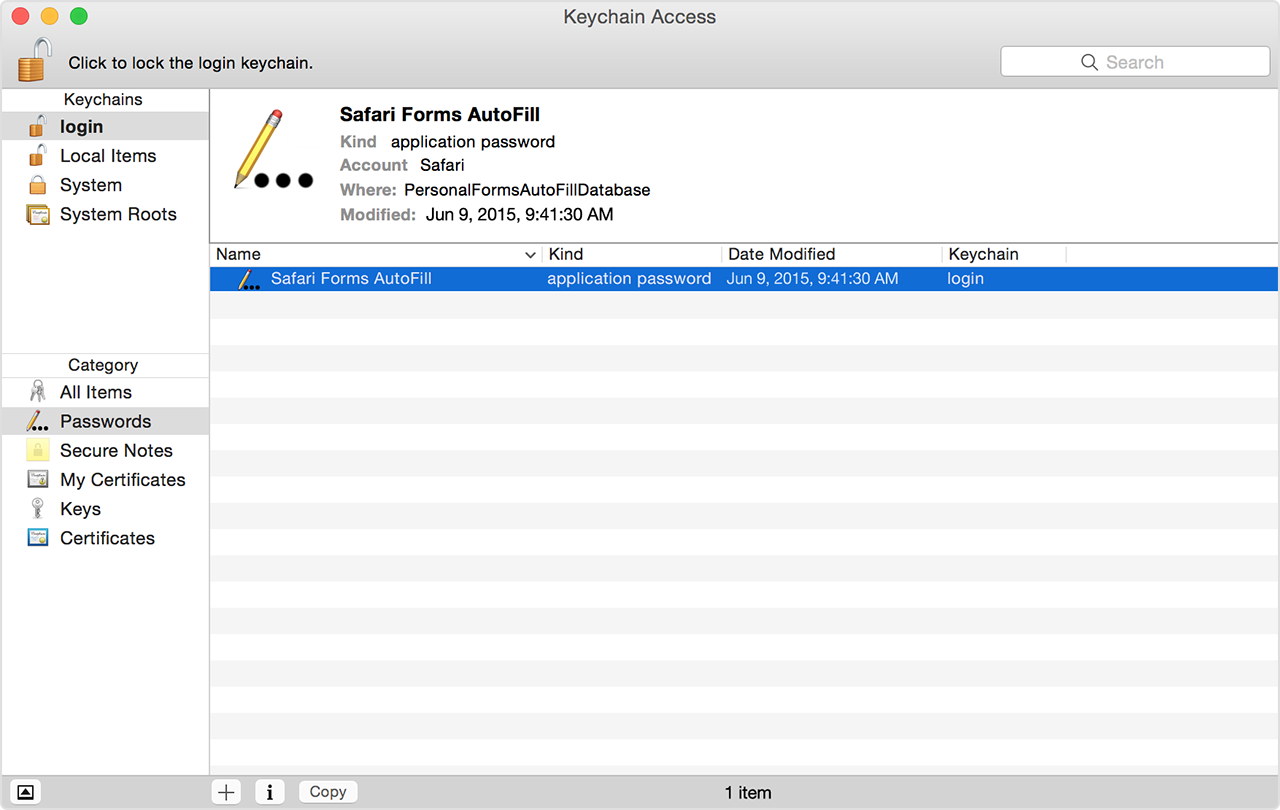This screenshot has height=810, width=1280.
Task: Show the Passwords category
Action: pyautogui.click(x=105, y=421)
